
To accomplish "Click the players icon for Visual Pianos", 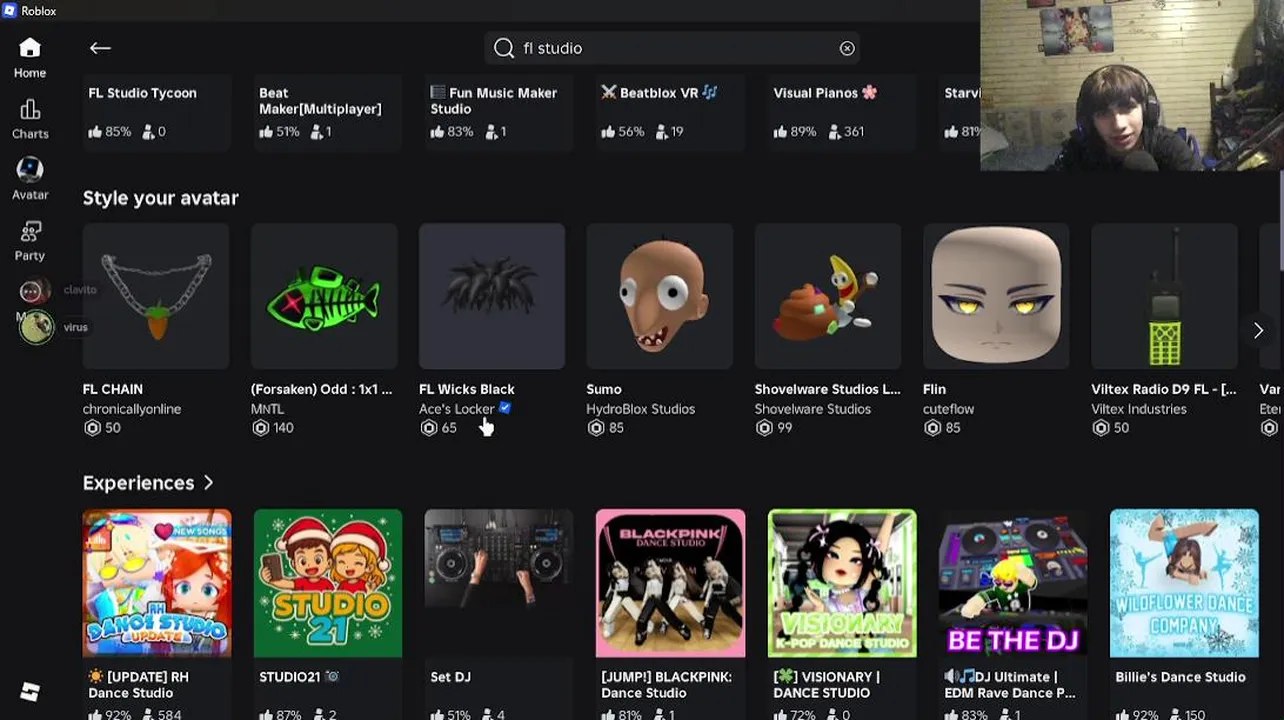I will coord(834,131).
